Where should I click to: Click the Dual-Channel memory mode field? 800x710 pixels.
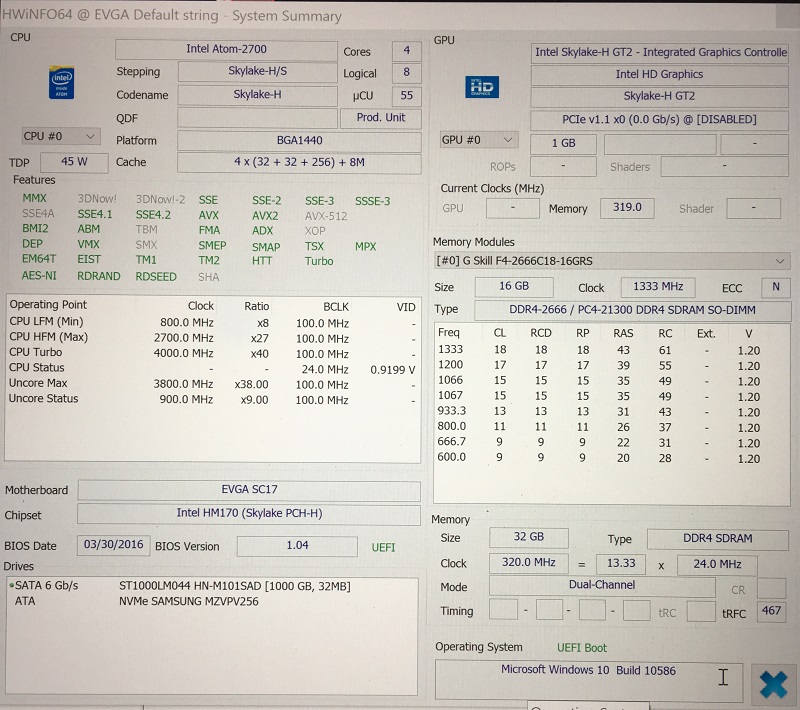(x=602, y=587)
